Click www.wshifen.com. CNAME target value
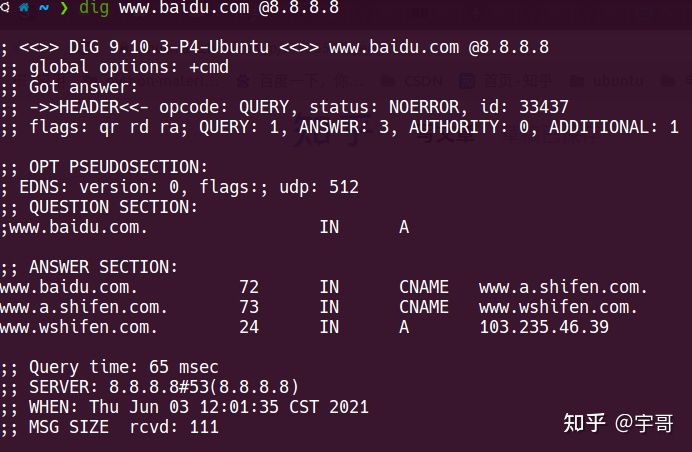 pyautogui.click(x=558, y=307)
